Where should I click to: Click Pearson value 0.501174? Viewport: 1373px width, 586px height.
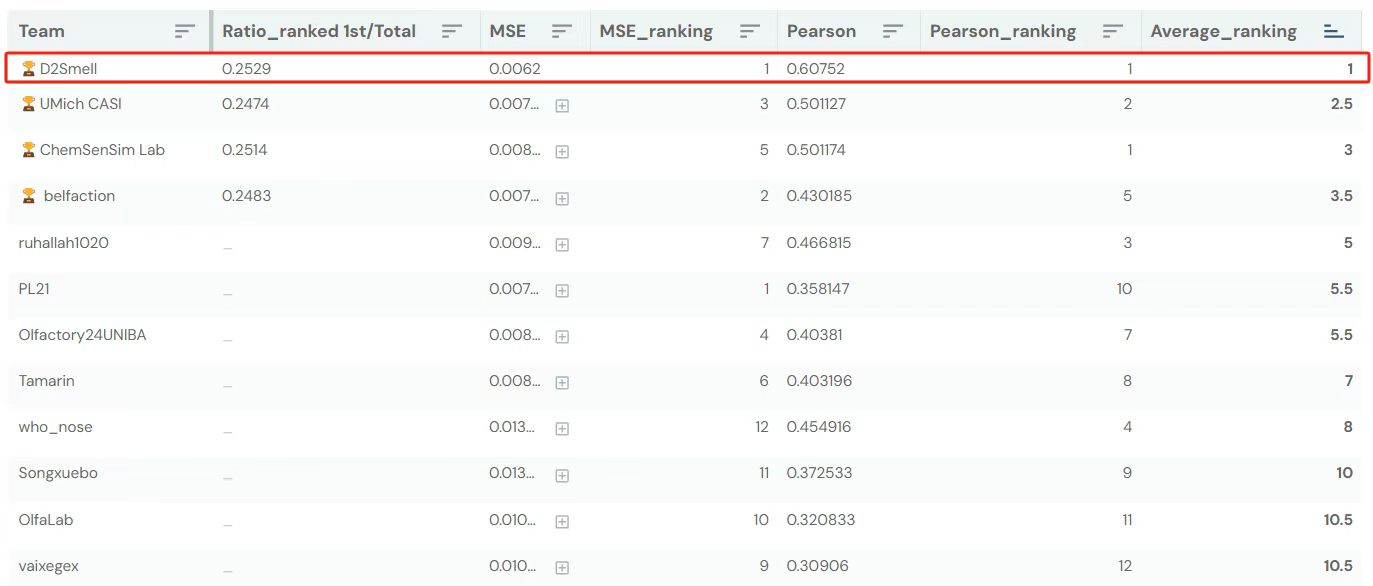[818, 150]
